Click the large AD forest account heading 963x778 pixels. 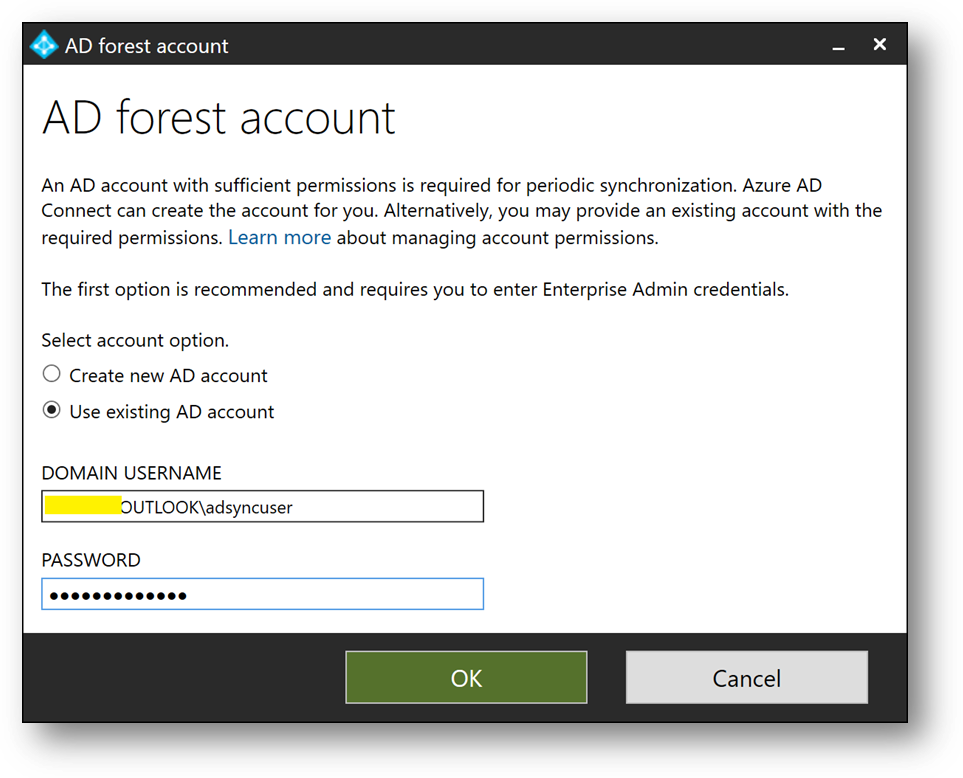coord(219,117)
